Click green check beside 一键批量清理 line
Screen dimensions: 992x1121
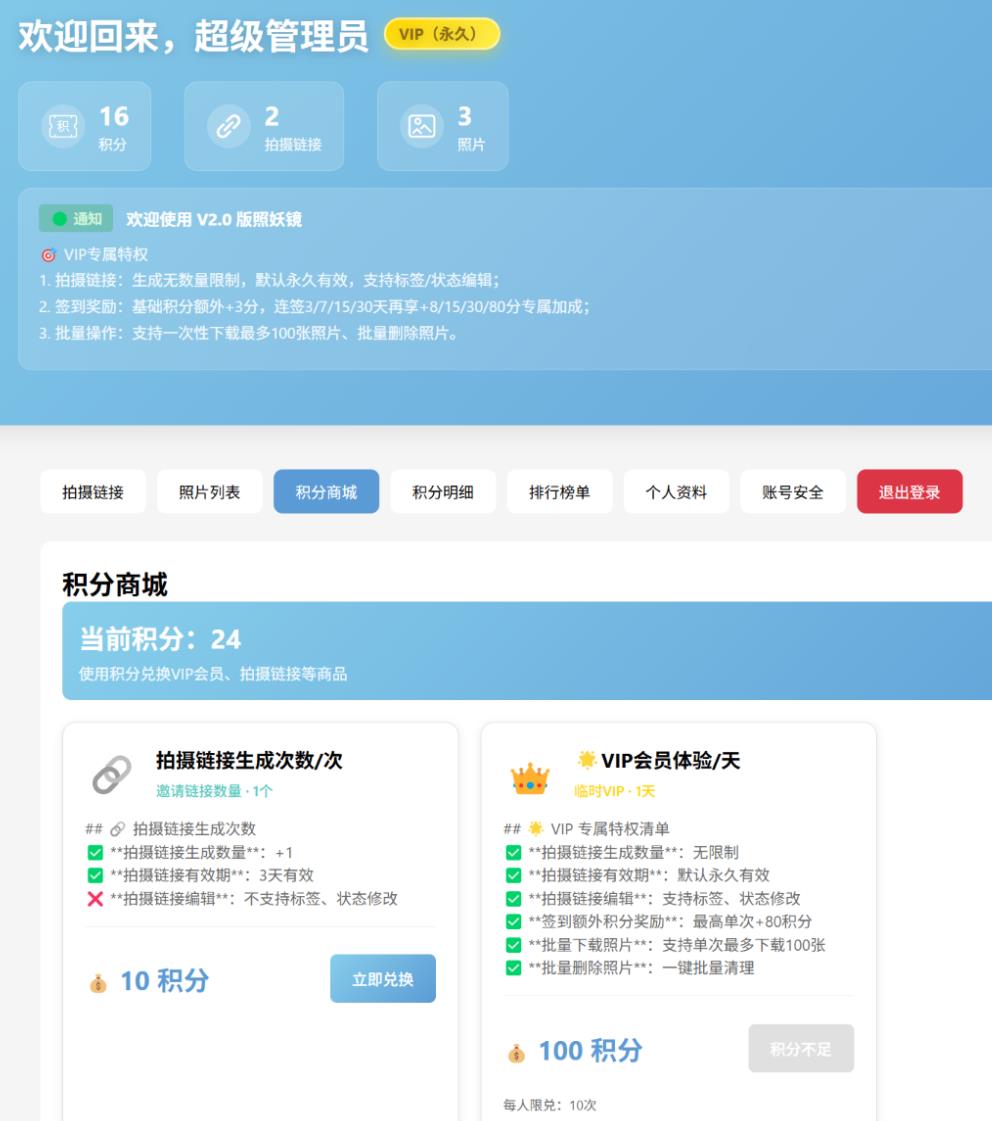click(513, 968)
